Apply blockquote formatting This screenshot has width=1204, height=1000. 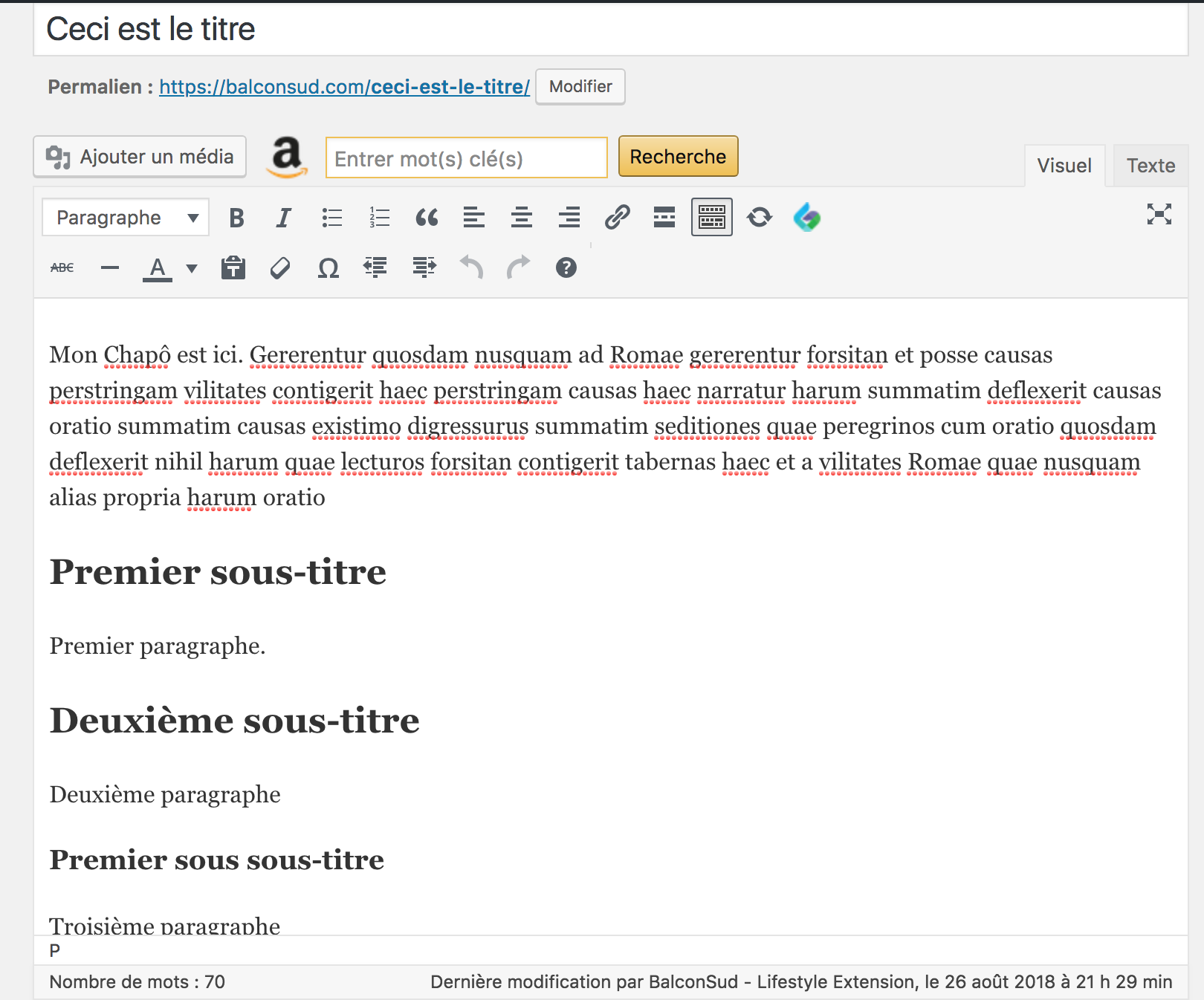[x=427, y=218]
